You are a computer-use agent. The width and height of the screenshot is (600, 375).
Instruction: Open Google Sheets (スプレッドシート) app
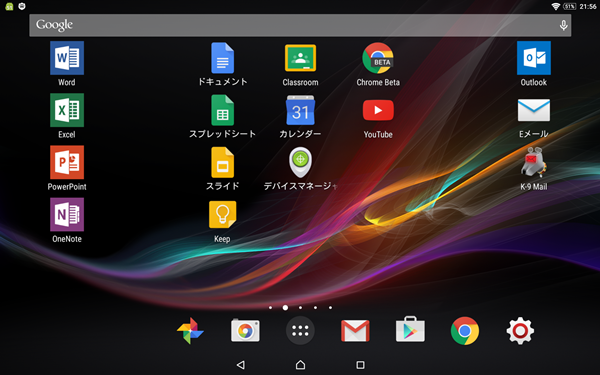click(222, 110)
